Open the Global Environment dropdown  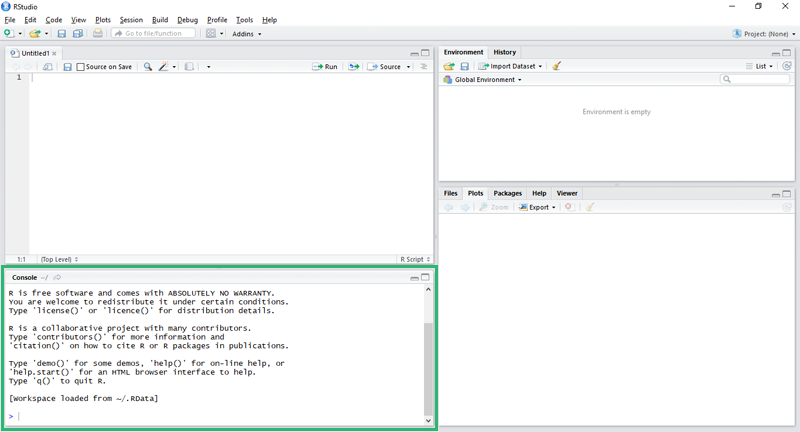(x=483, y=80)
